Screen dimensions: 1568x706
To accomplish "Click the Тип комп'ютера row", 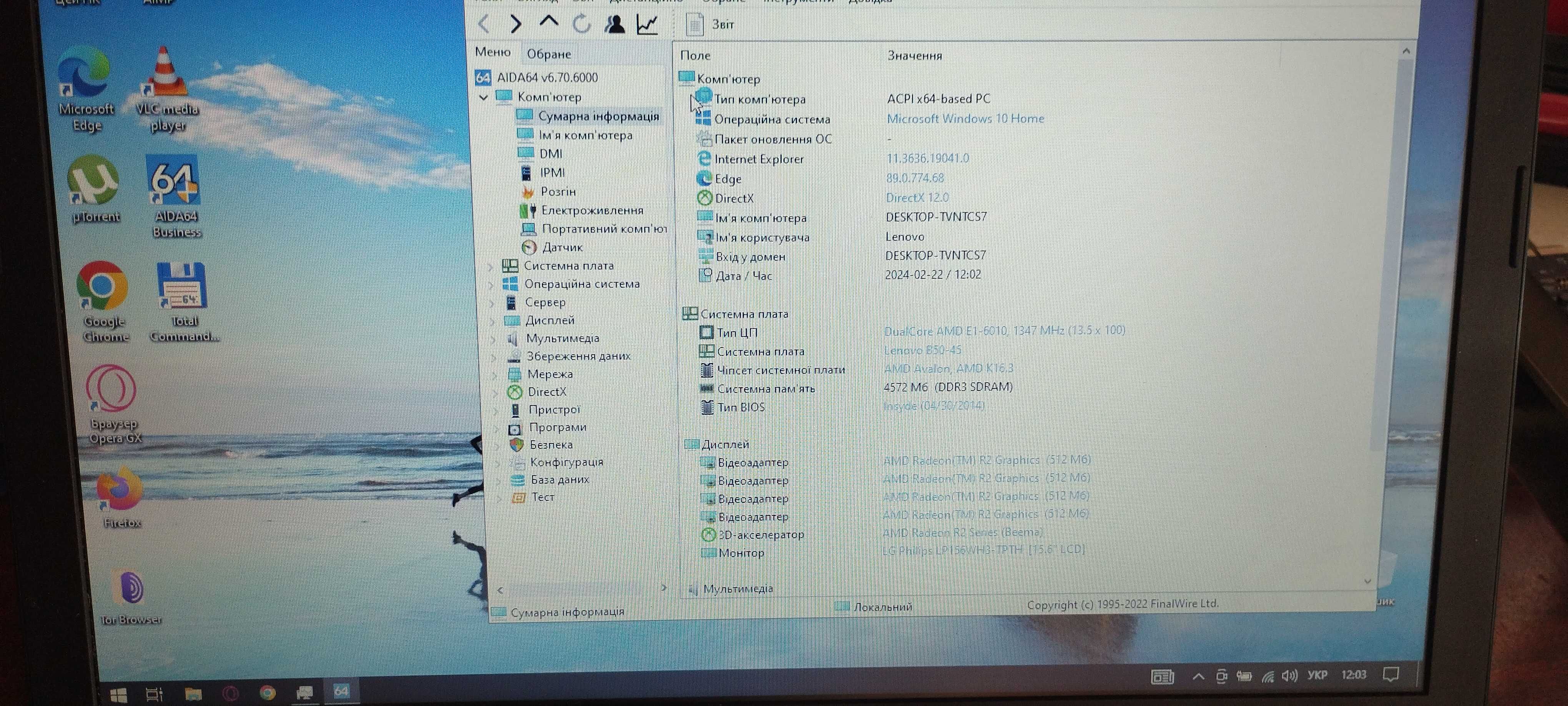I will [843, 99].
